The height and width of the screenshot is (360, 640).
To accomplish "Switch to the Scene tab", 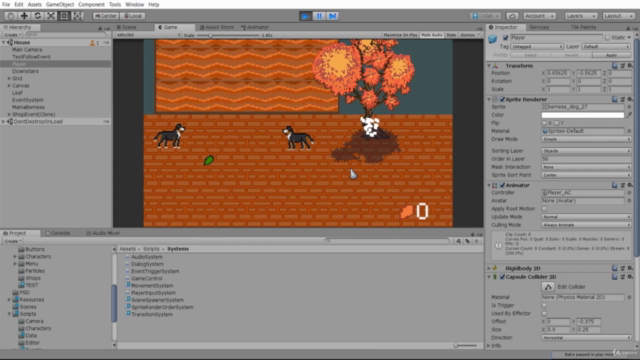I will pyautogui.click(x=127, y=27).
